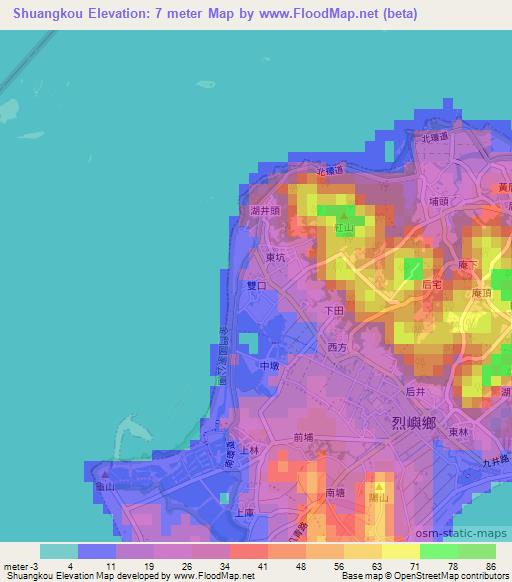Open the 'Base map © OpenStreetMap contributors' attribution

click(425, 576)
